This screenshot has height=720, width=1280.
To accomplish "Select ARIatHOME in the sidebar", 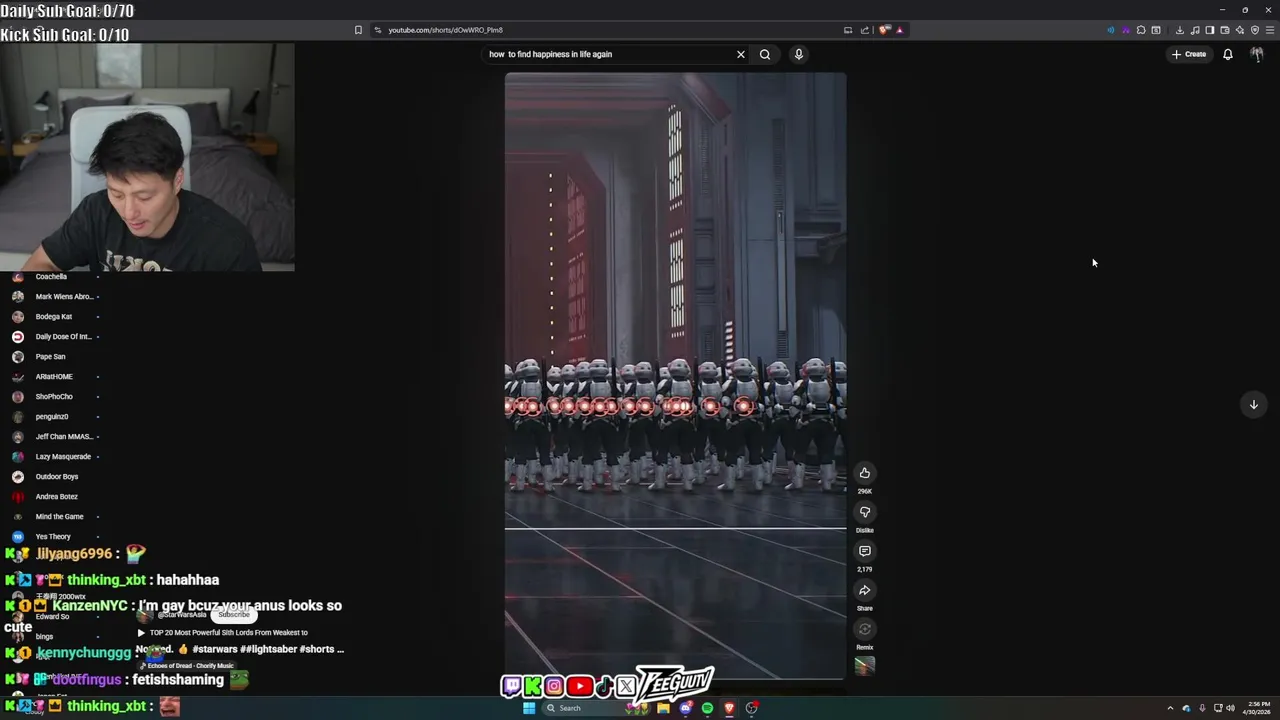I will 52,377.
